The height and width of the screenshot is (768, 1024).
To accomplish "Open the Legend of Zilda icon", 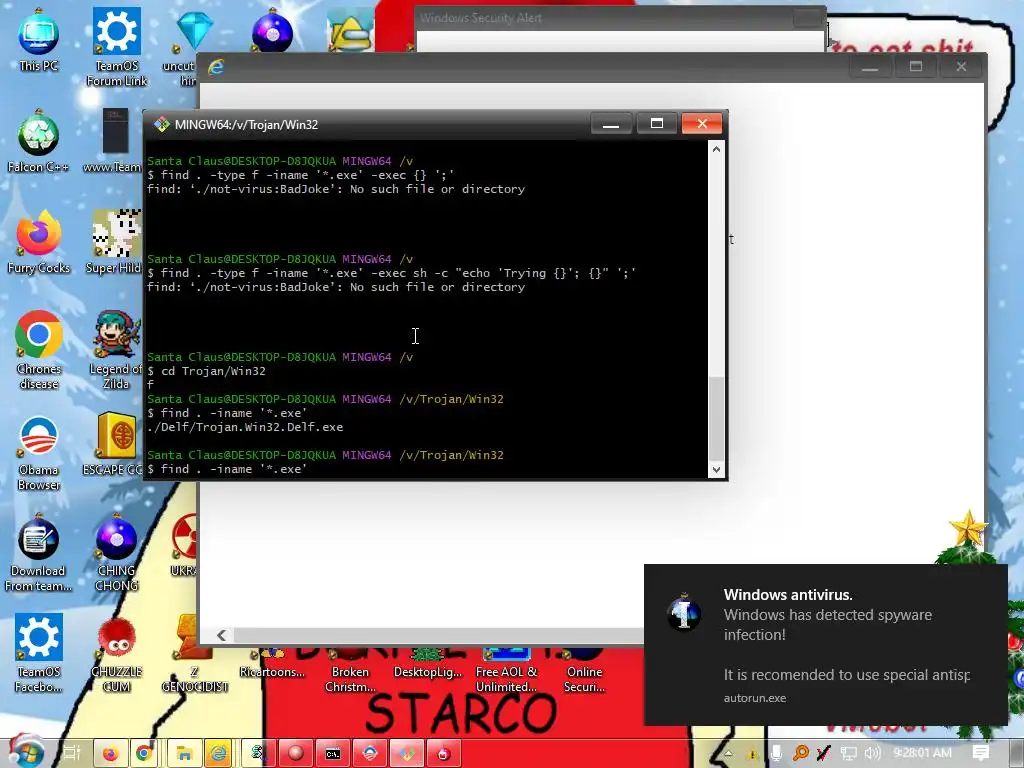I will click(x=116, y=351).
